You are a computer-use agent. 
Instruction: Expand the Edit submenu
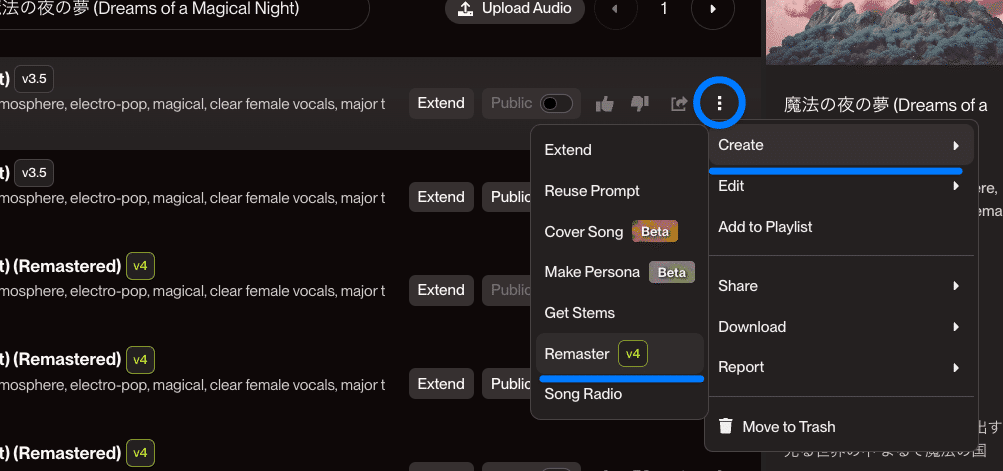[x=840, y=186]
